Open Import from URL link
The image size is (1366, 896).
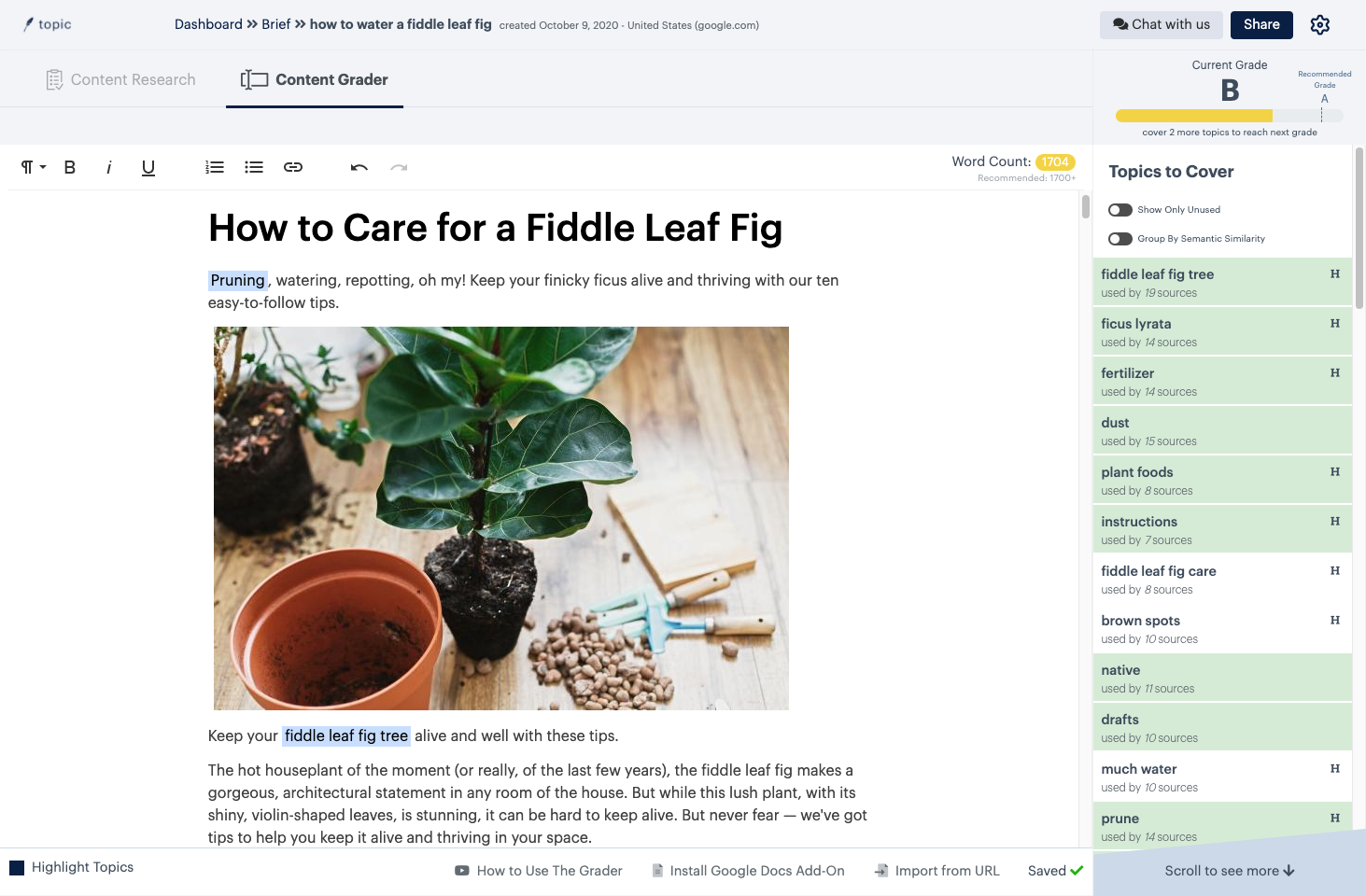[x=937, y=871]
